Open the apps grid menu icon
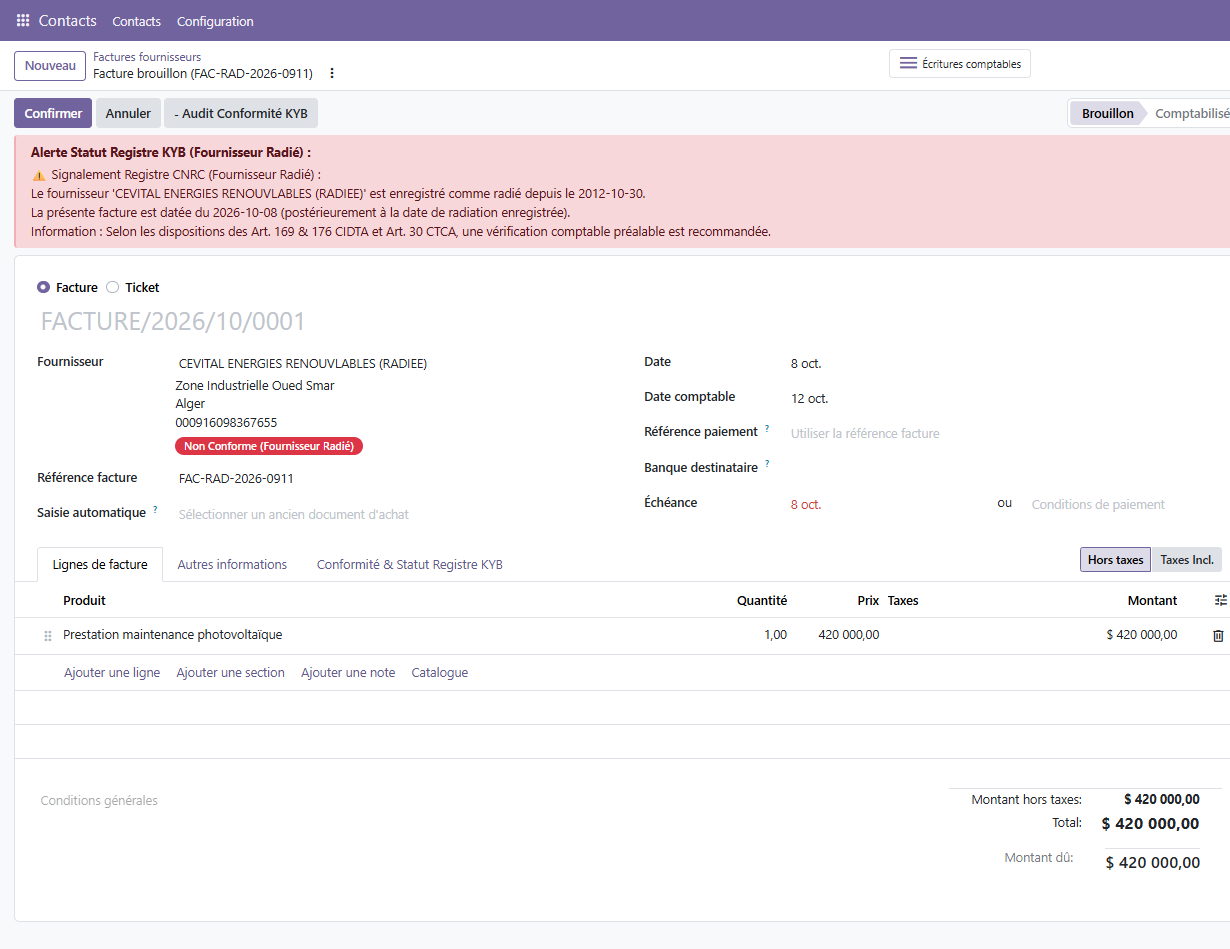1230x949 pixels. 23,20
